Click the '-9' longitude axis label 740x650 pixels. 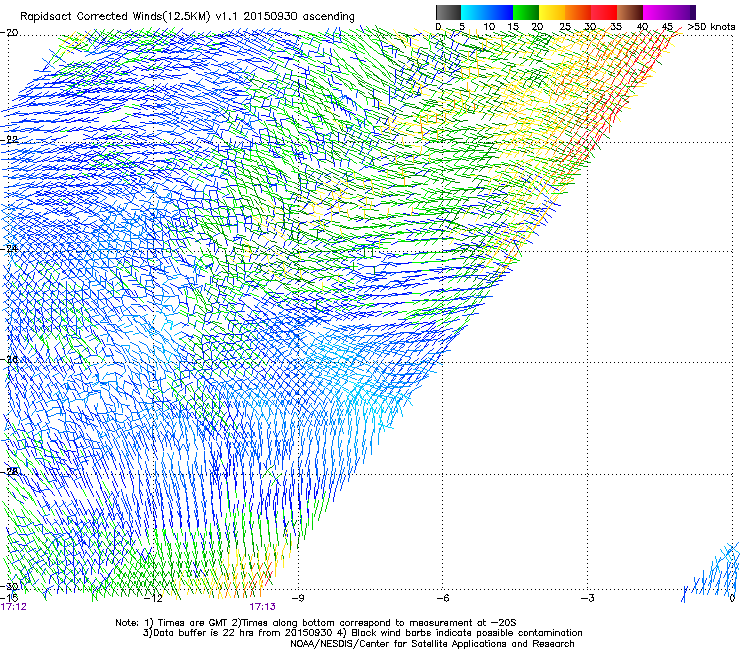pos(298,598)
